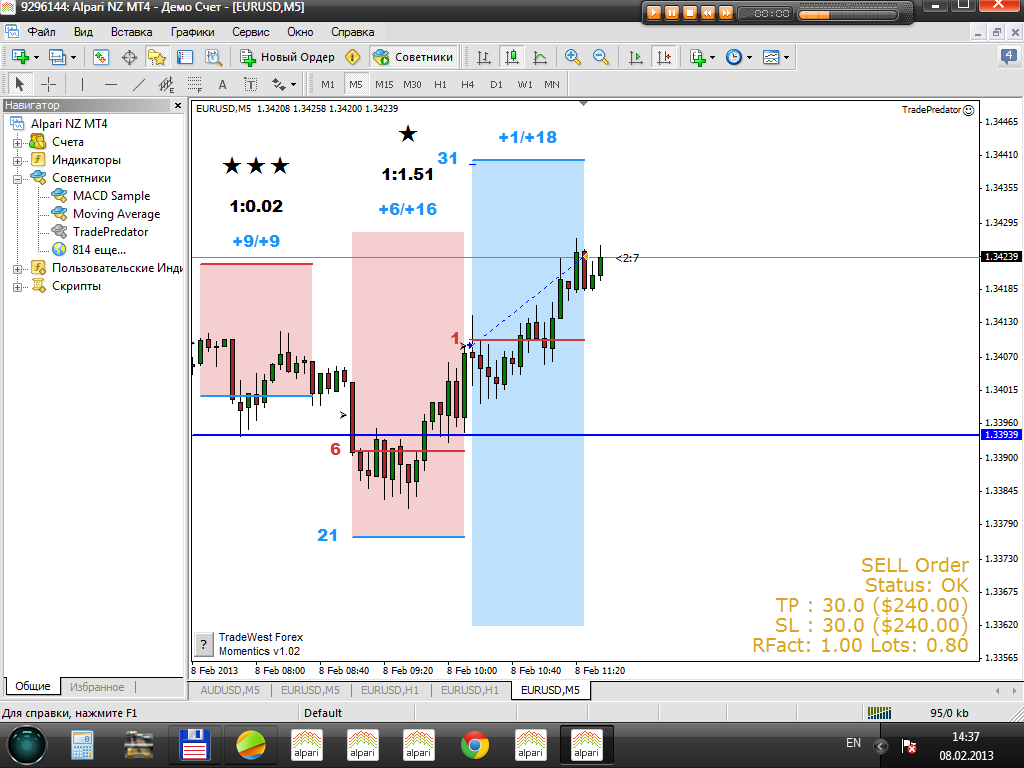This screenshot has width=1024, height=768.
Task: Toggle the Market Watch window icon
Action: pos(101,57)
